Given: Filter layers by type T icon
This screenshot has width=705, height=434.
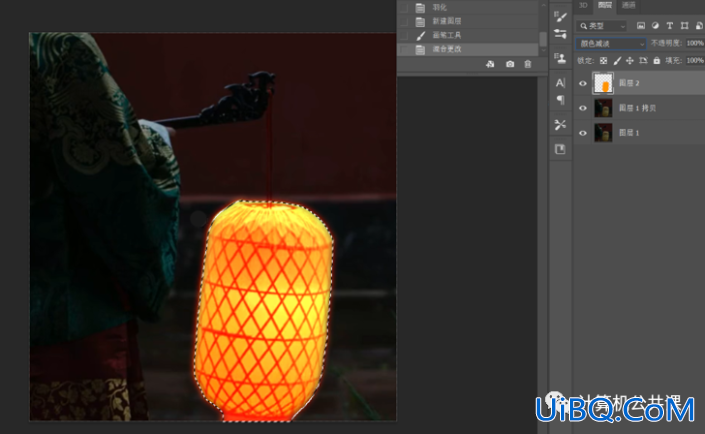Looking at the screenshot, I should point(669,26).
